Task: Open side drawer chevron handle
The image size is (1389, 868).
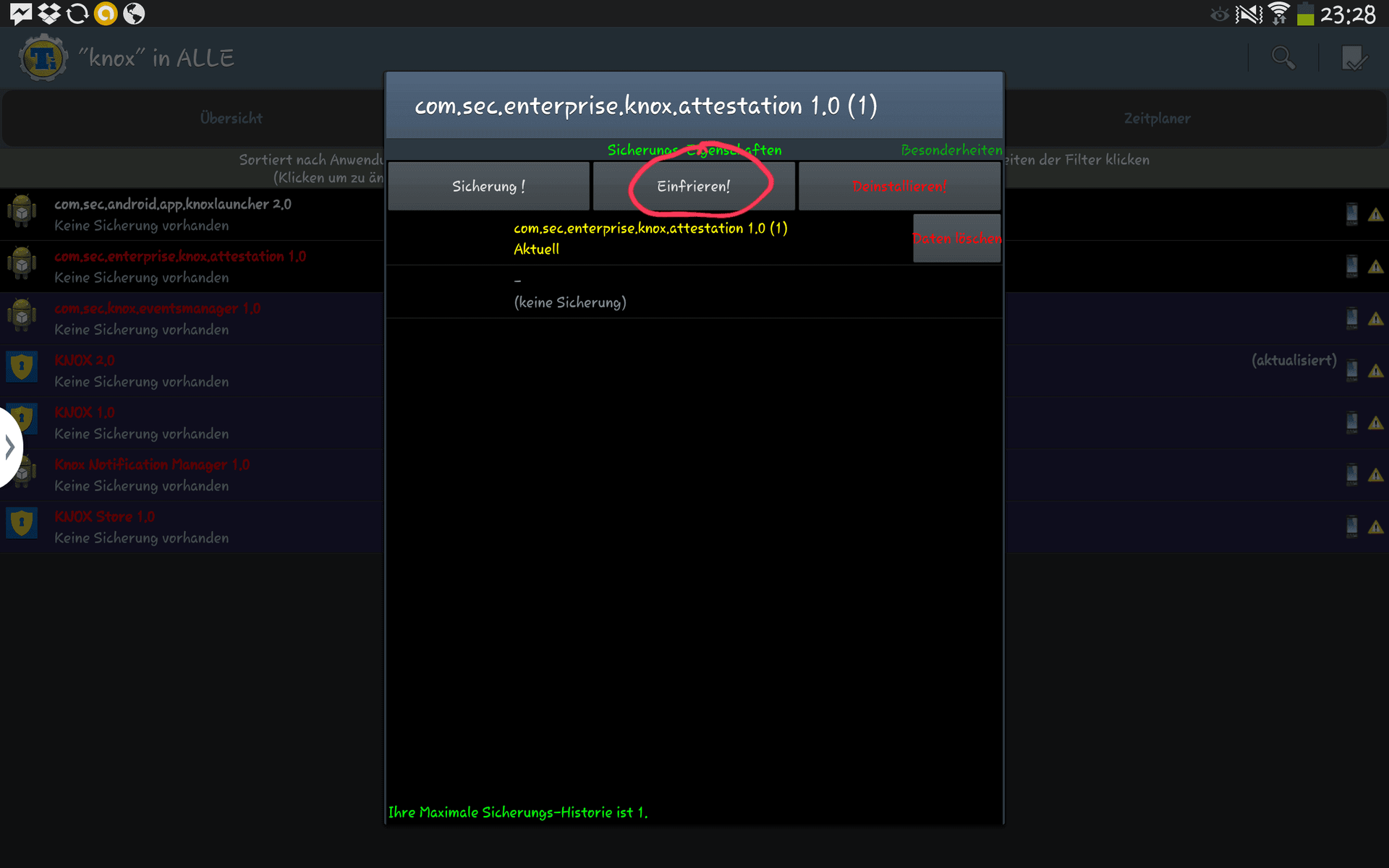Action: click(10, 447)
